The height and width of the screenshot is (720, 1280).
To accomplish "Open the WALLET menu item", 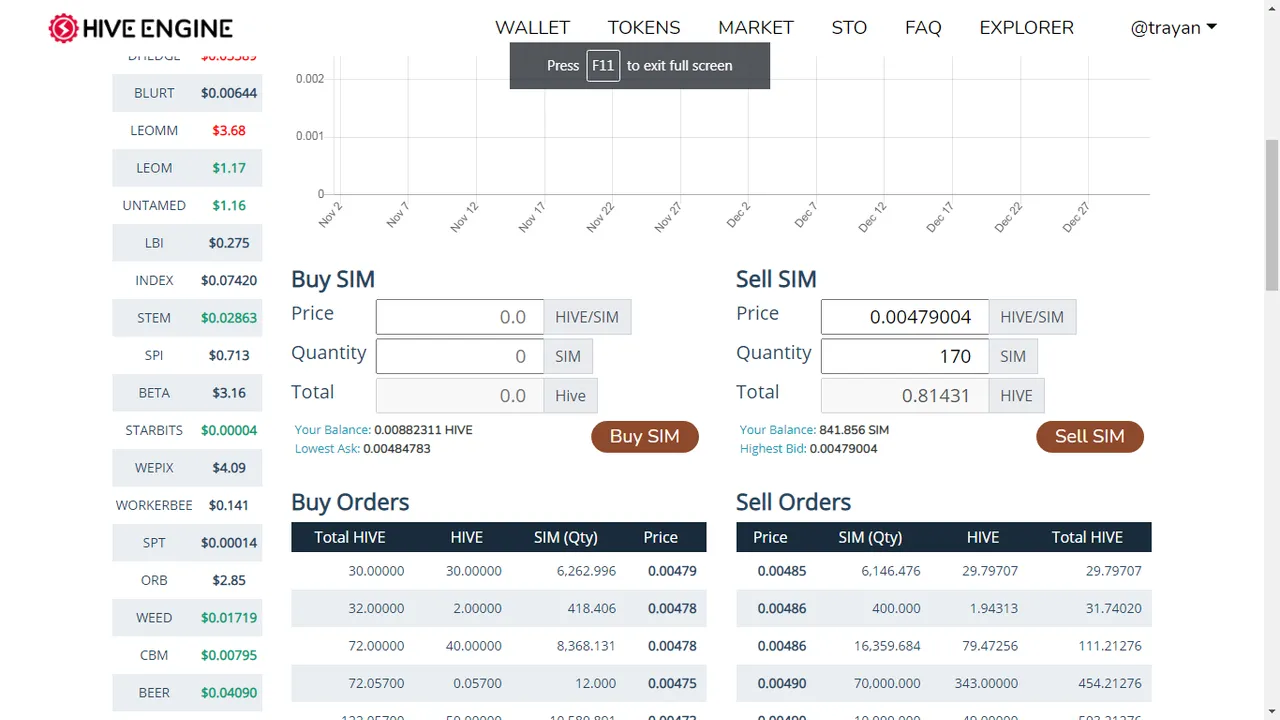I will (532, 28).
